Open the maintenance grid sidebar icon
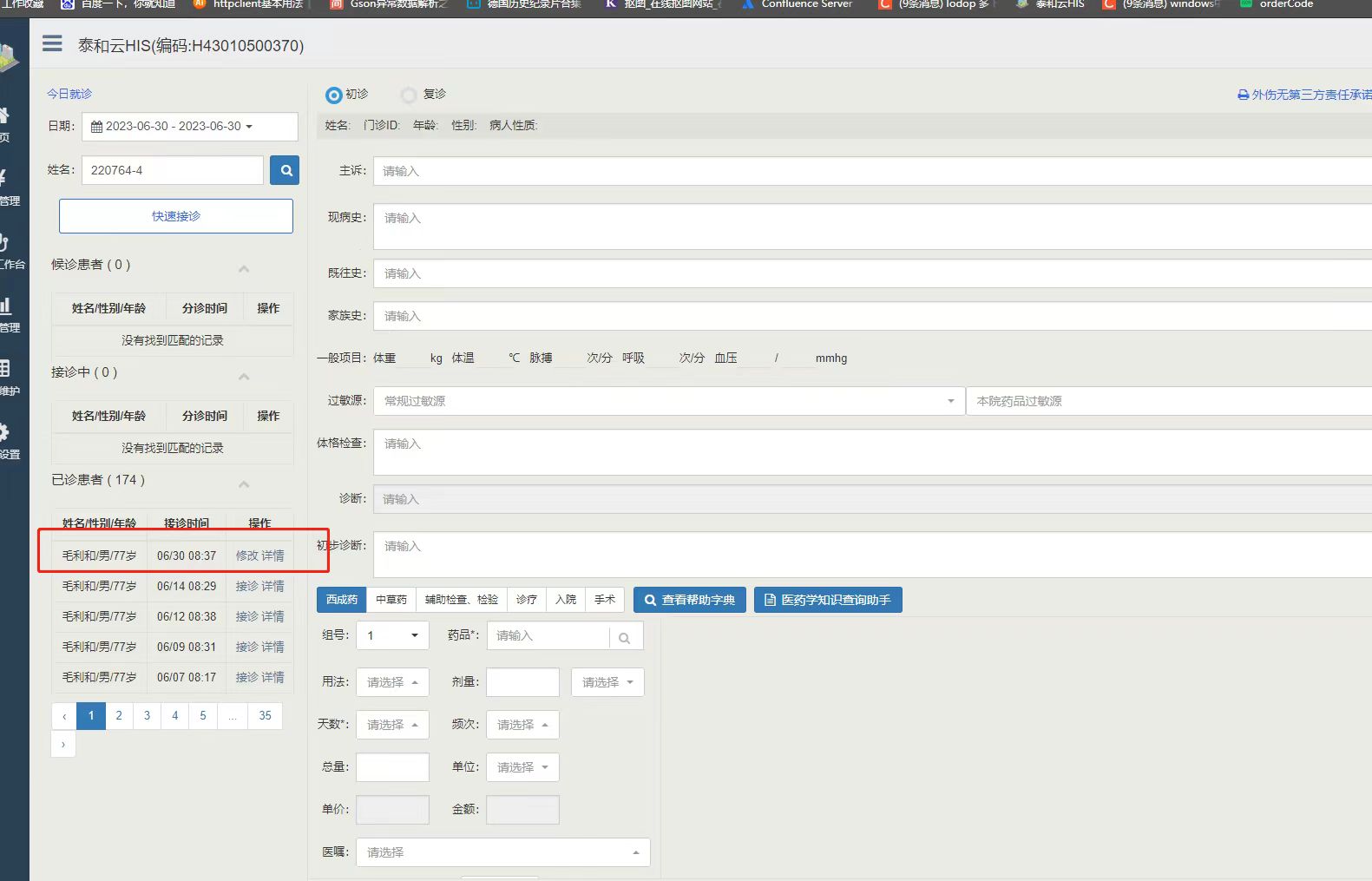This screenshot has height=881, width=1372. (x=4, y=368)
